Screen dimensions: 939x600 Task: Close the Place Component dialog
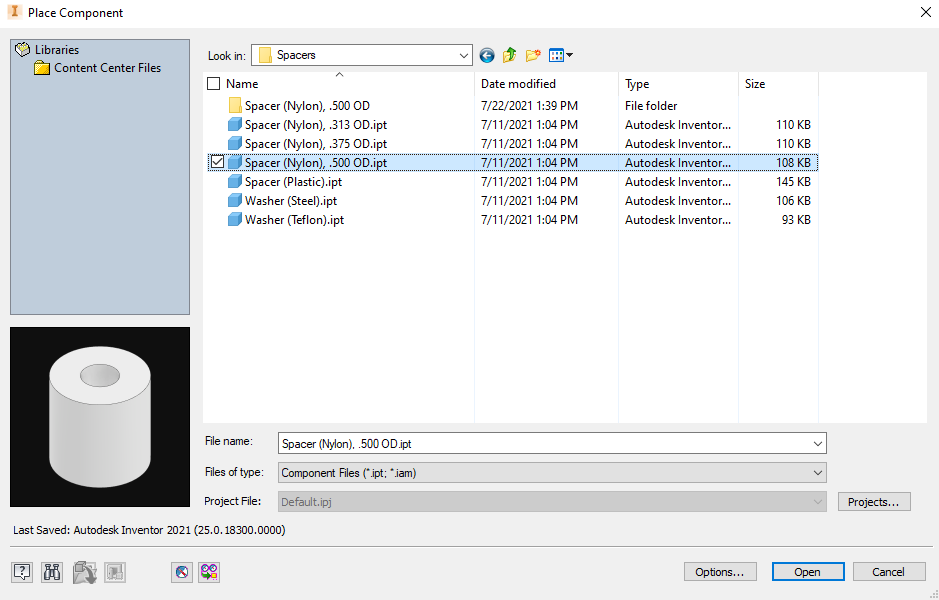point(925,13)
